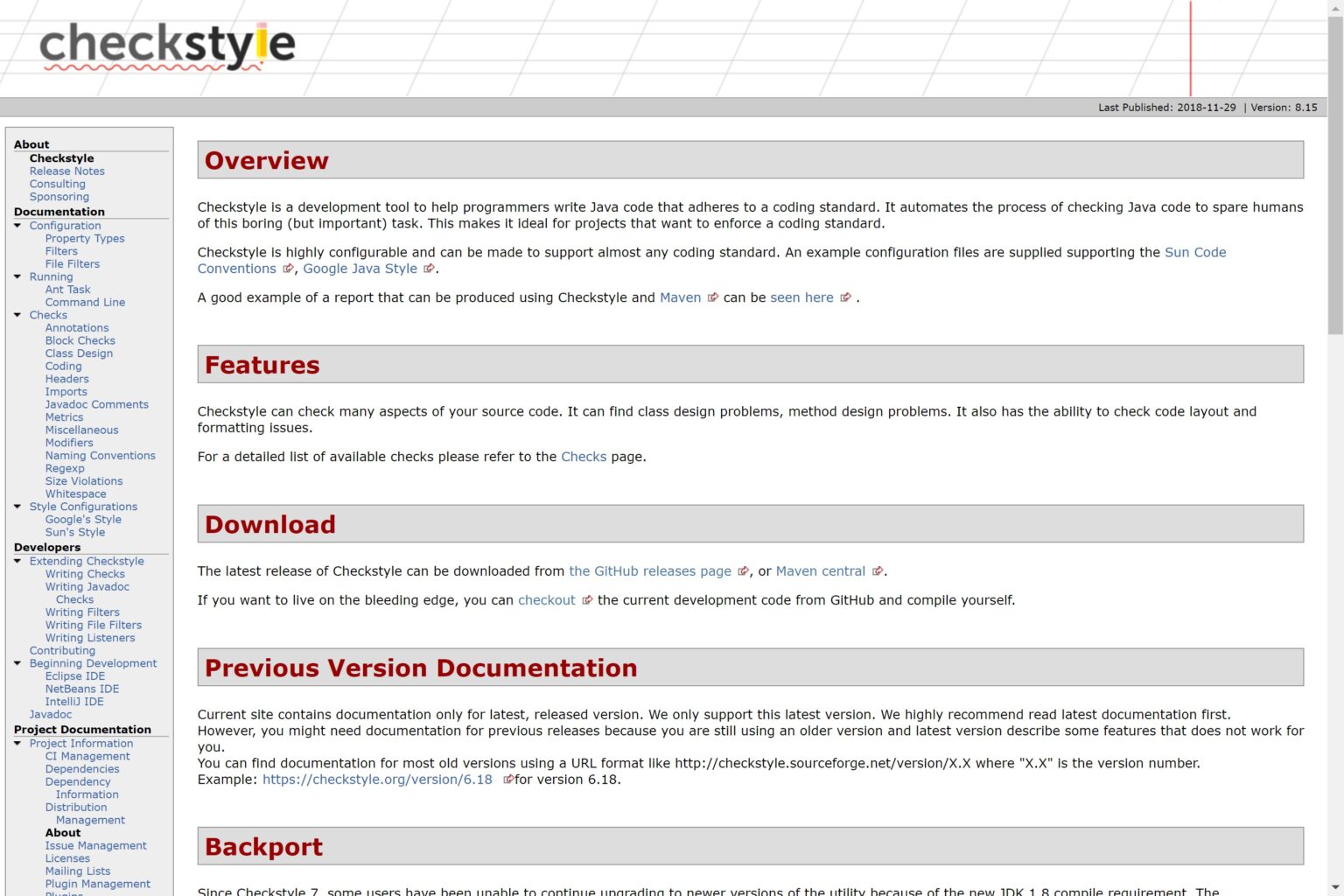Click external link icon next to checkout

(587, 600)
